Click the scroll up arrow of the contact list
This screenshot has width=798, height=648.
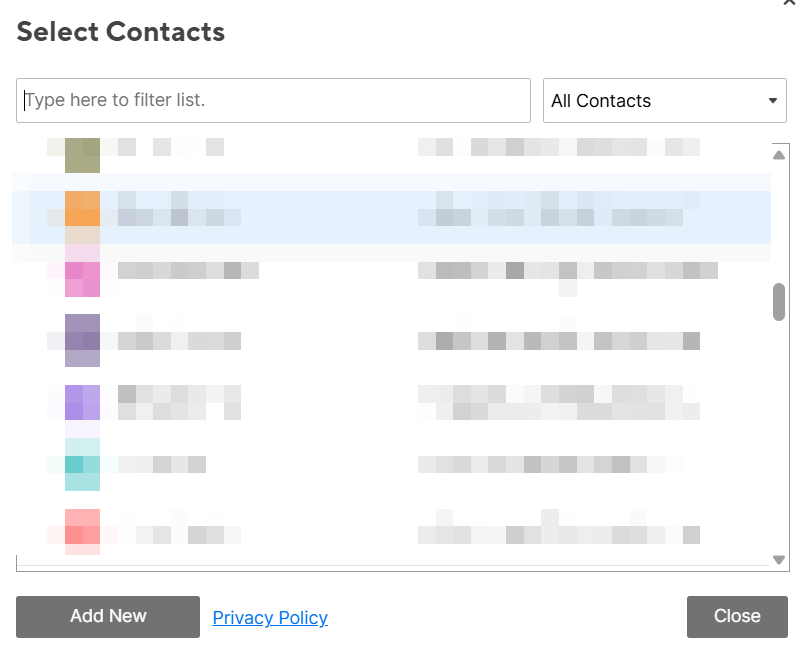(779, 155)
